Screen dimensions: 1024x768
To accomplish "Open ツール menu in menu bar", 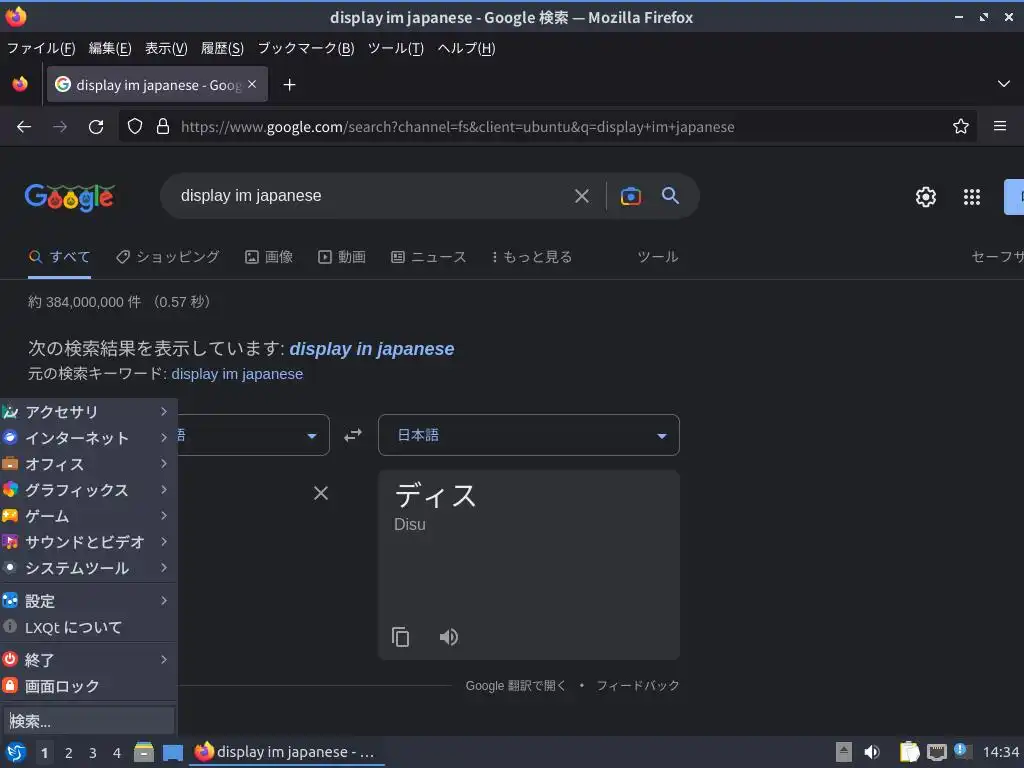I will [x=396, y=48].
